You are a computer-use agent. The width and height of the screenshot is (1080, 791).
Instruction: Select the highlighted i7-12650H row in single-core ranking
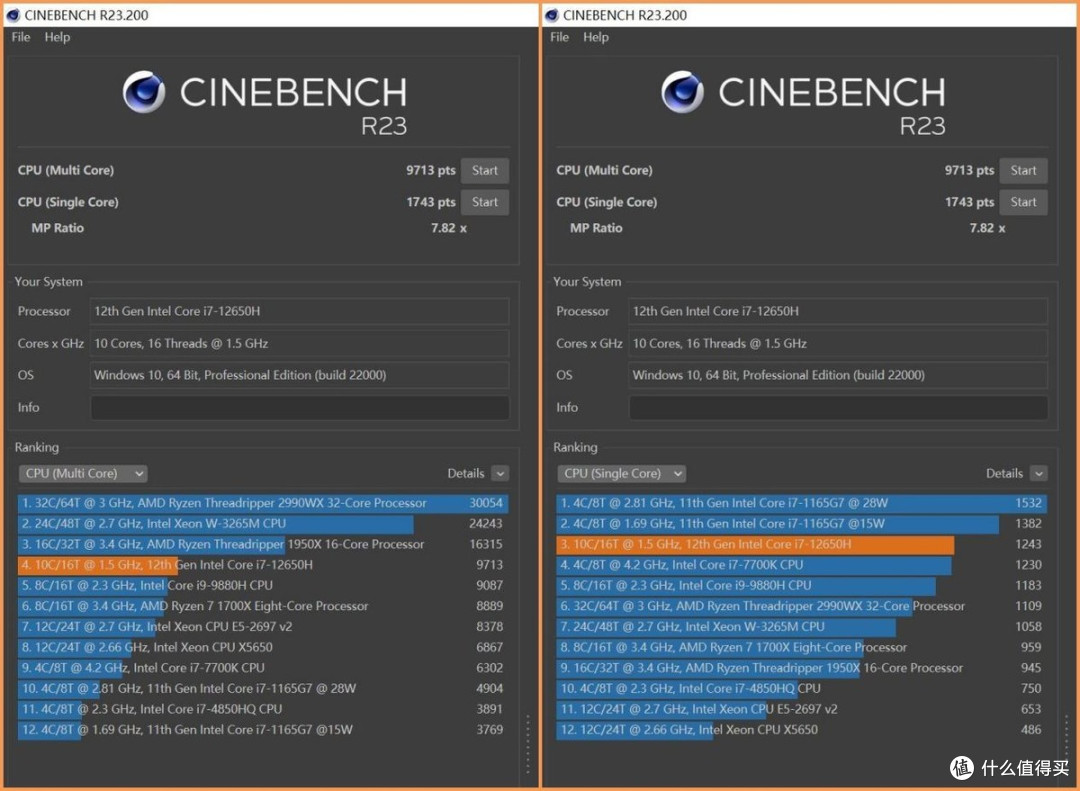[802, 544]
